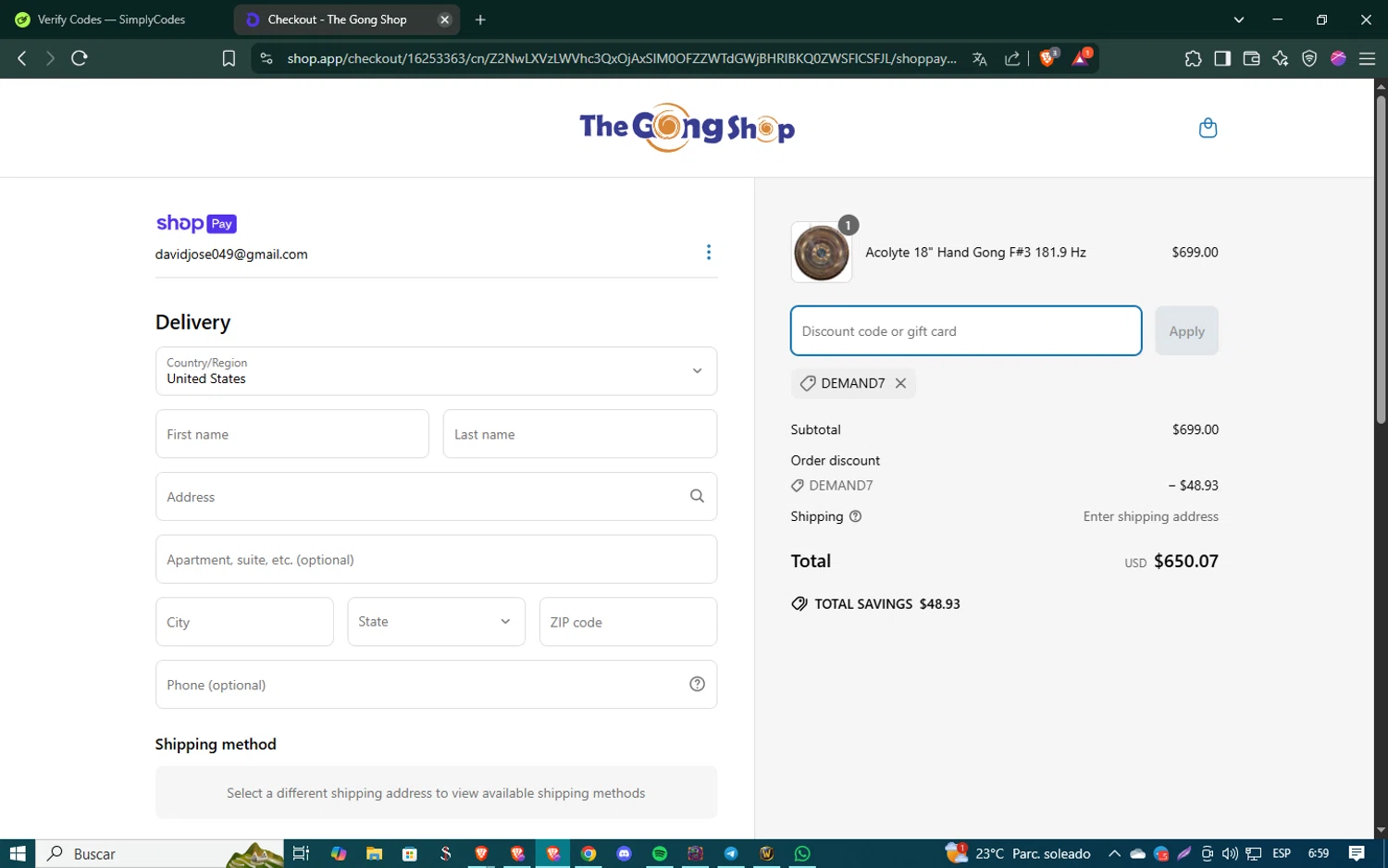Click the email davidjose049@gmail.com
This screenshot has height=868, width=1388.
231,254
